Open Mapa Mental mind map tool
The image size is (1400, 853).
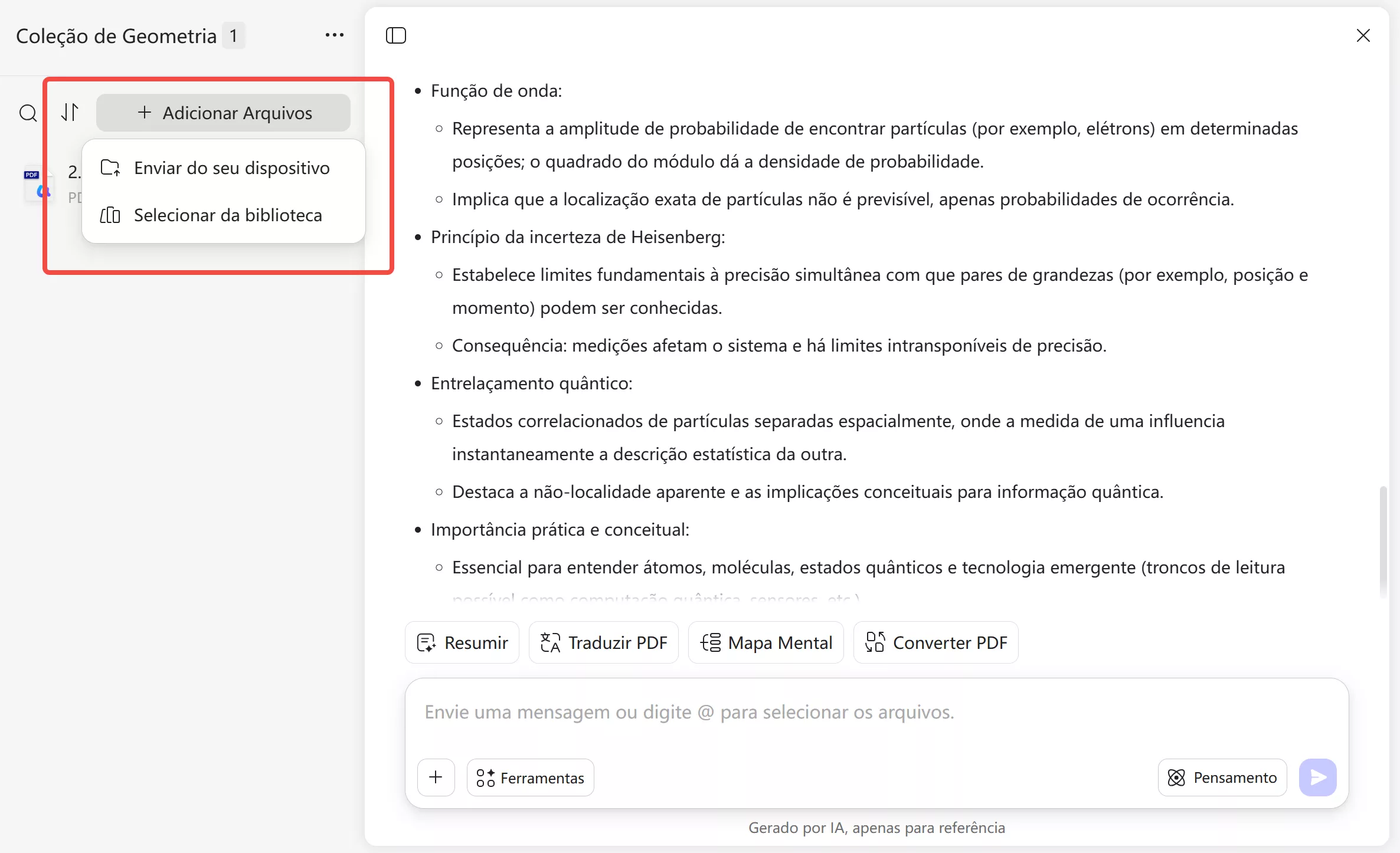coord(712,642)
